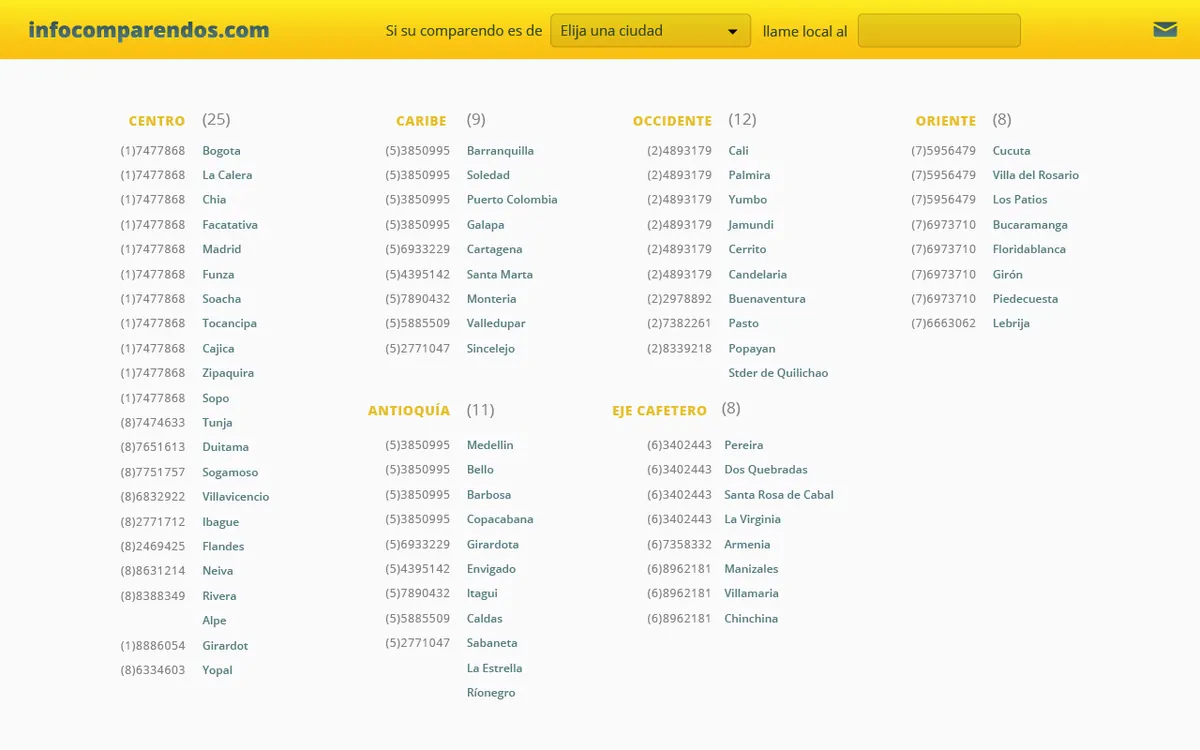Pick Yopal in the Centro list
This screenshot has height=750, width=1200.
click(217, 670)
